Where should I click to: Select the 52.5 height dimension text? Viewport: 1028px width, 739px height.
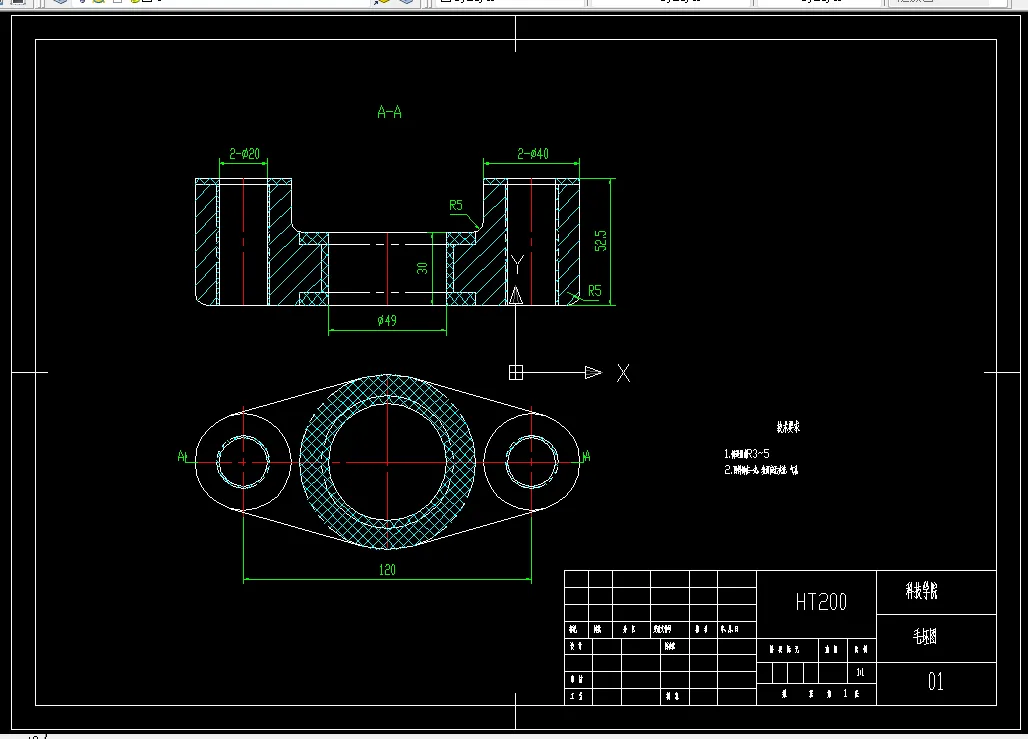[x=601, y=240]
